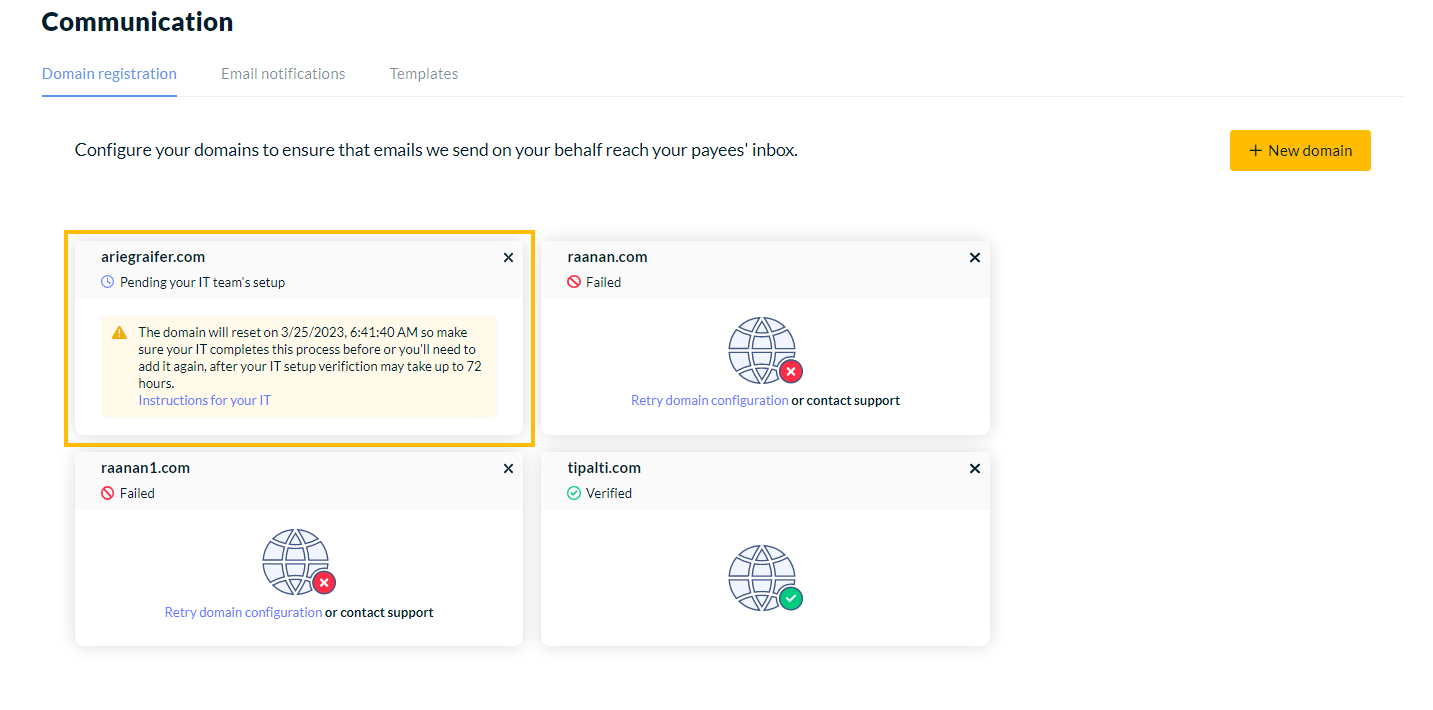Click the failed globe icon for raanan1.com
Screen dimensions: 1433x710
(x=298, y=563)
